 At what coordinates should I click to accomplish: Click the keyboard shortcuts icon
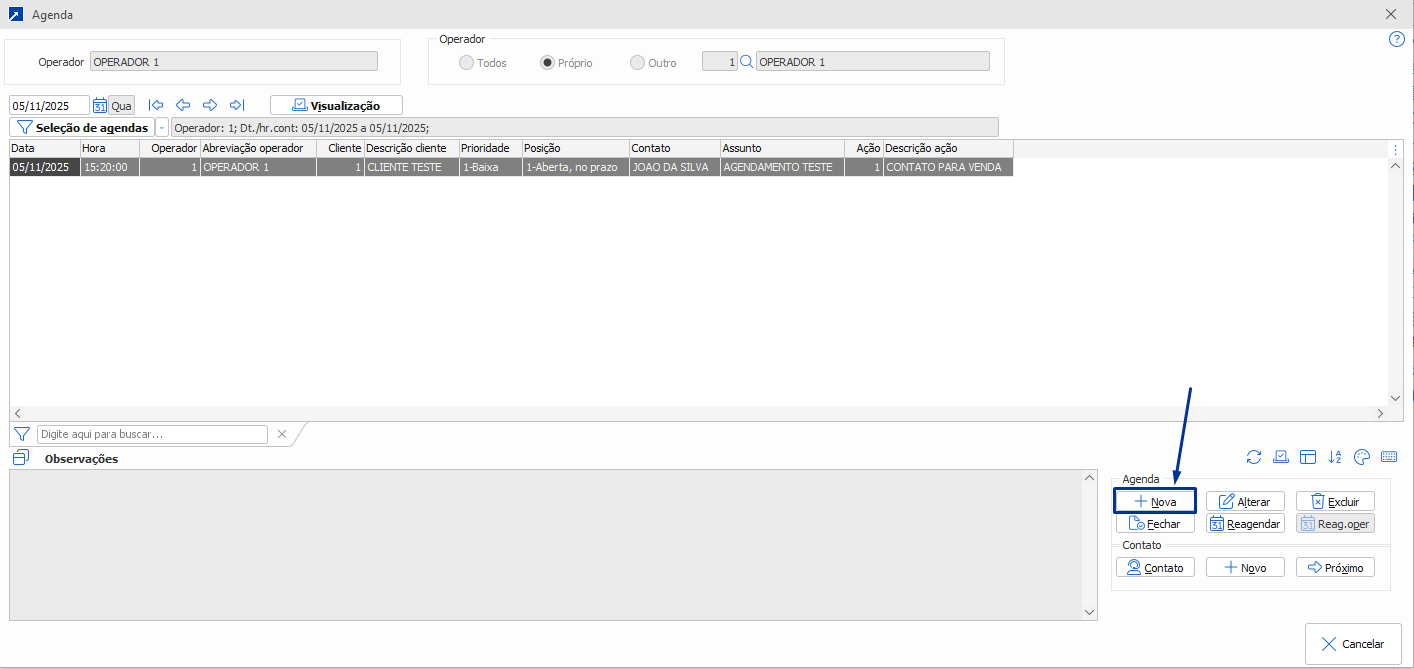point(1388,457)
